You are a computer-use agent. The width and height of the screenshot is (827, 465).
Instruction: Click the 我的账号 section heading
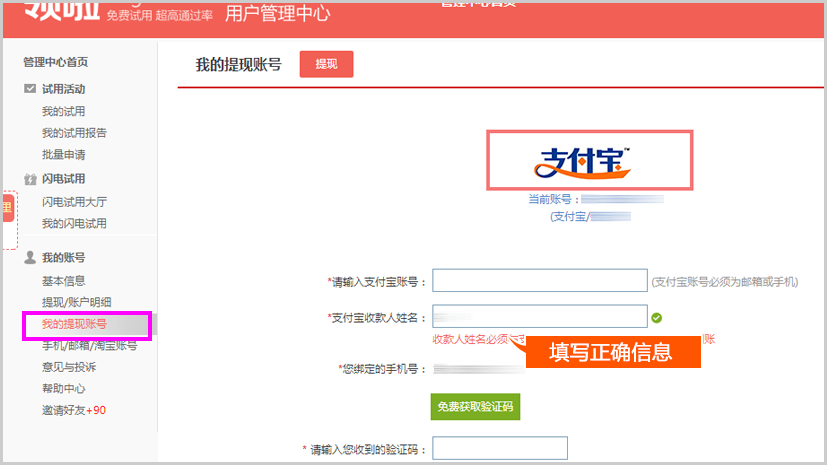click(x=63, y=258)
